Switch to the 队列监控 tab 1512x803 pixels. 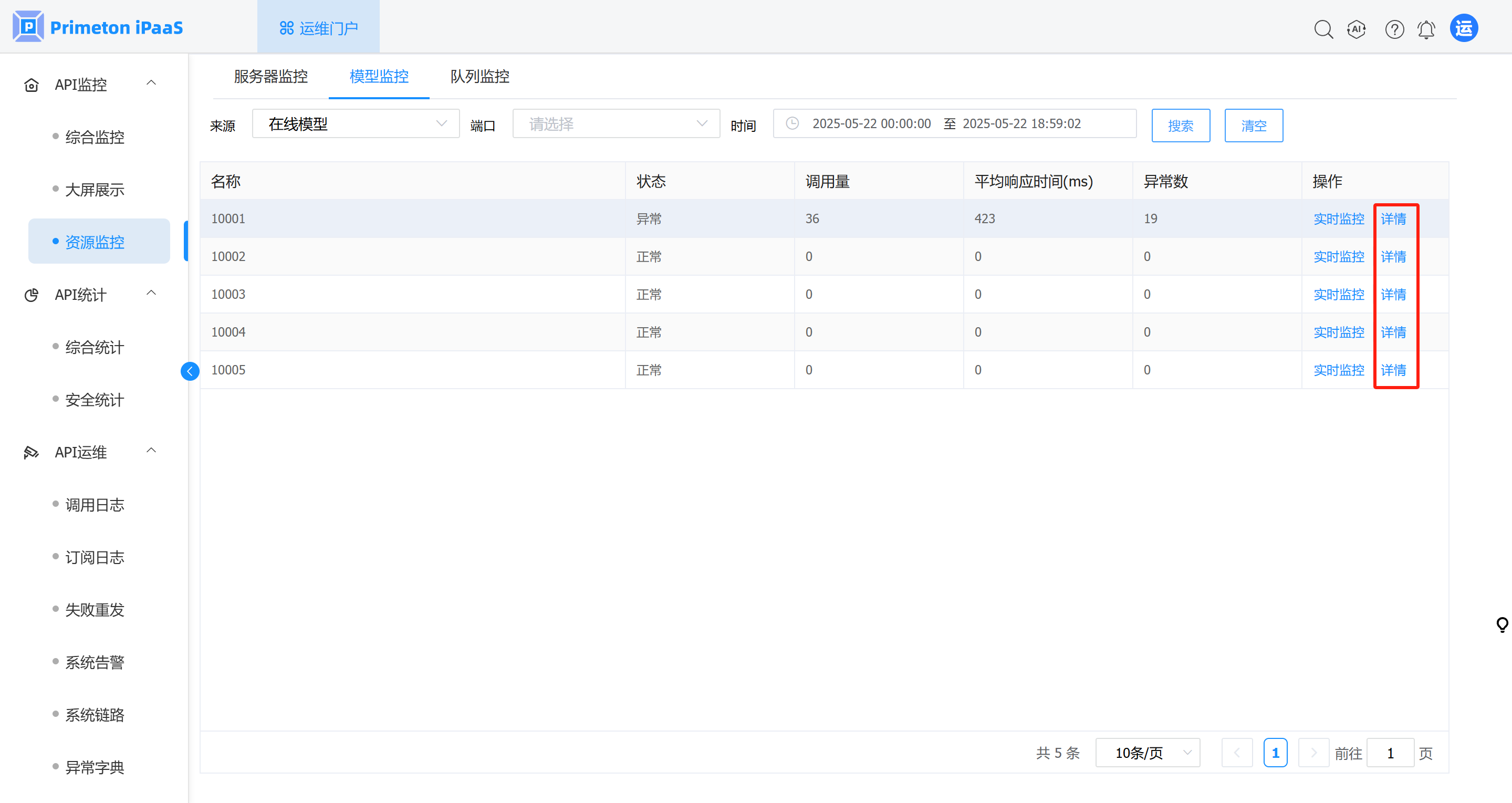[x=479, y=76]
